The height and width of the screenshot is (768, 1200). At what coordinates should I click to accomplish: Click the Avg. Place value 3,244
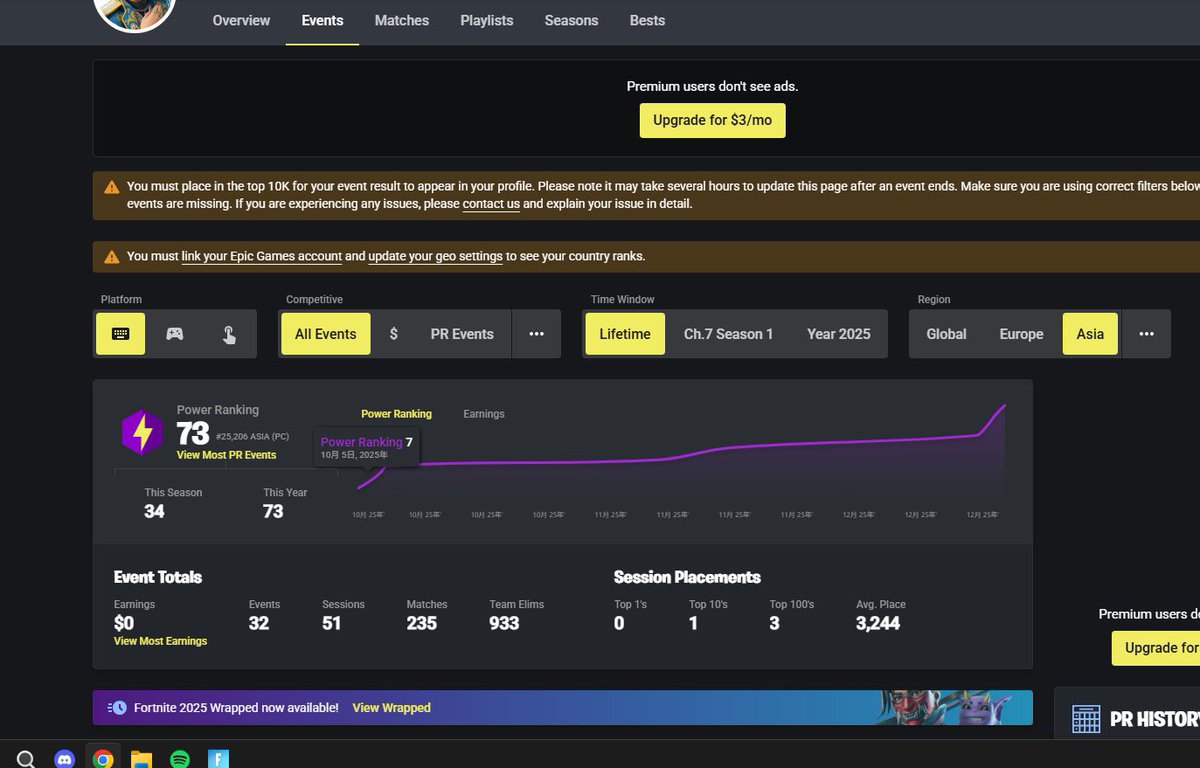878,623
